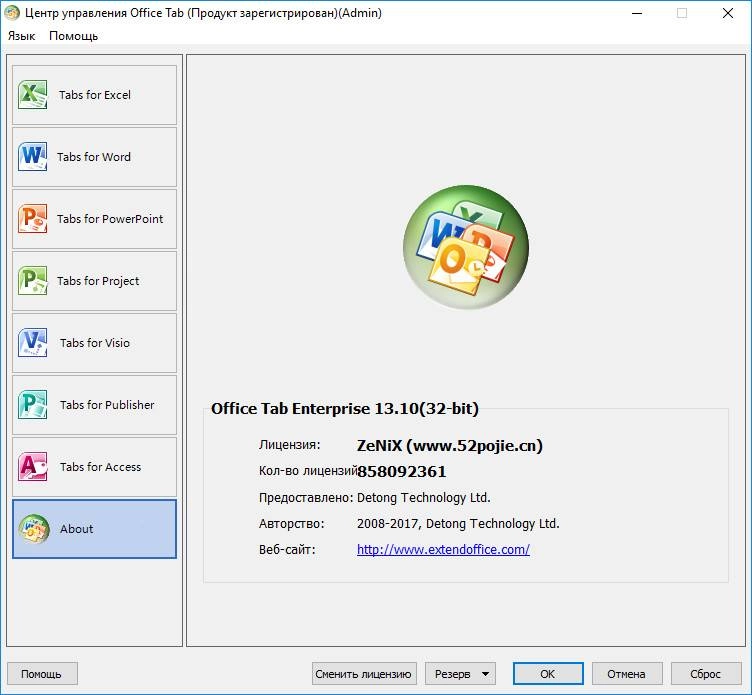
Task: Click the Кол-во лицензий label
Action: pyautogui.click(x=308, y=471)
